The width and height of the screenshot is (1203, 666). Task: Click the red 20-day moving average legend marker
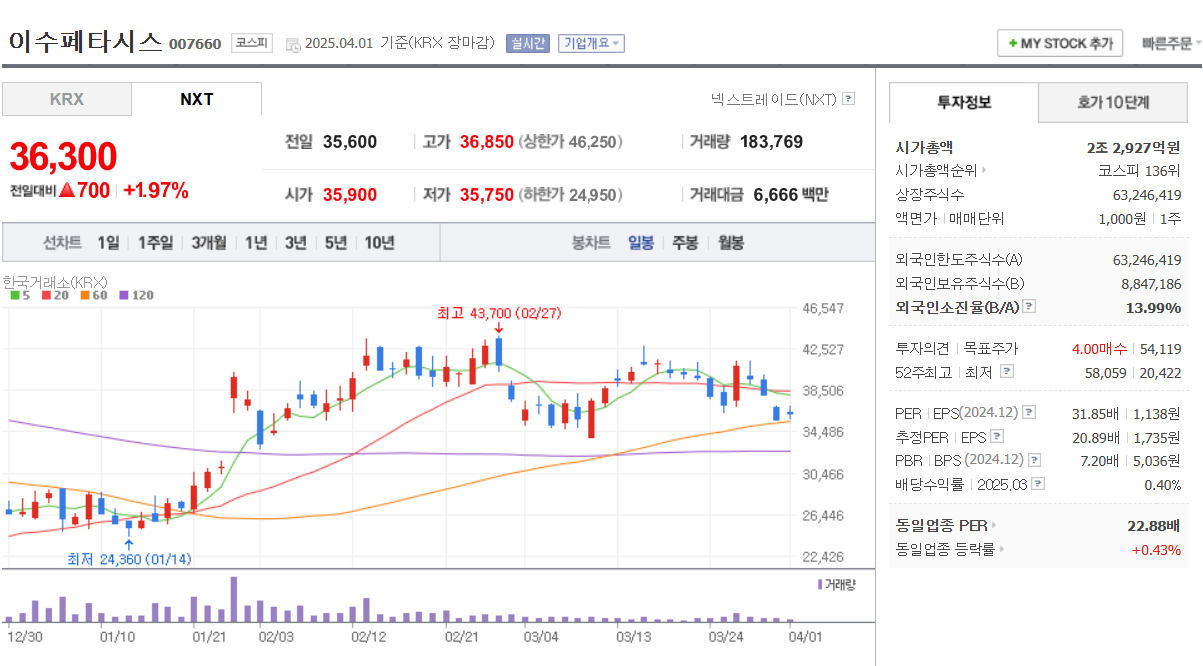pyautogui.click(x=45, y=295)
